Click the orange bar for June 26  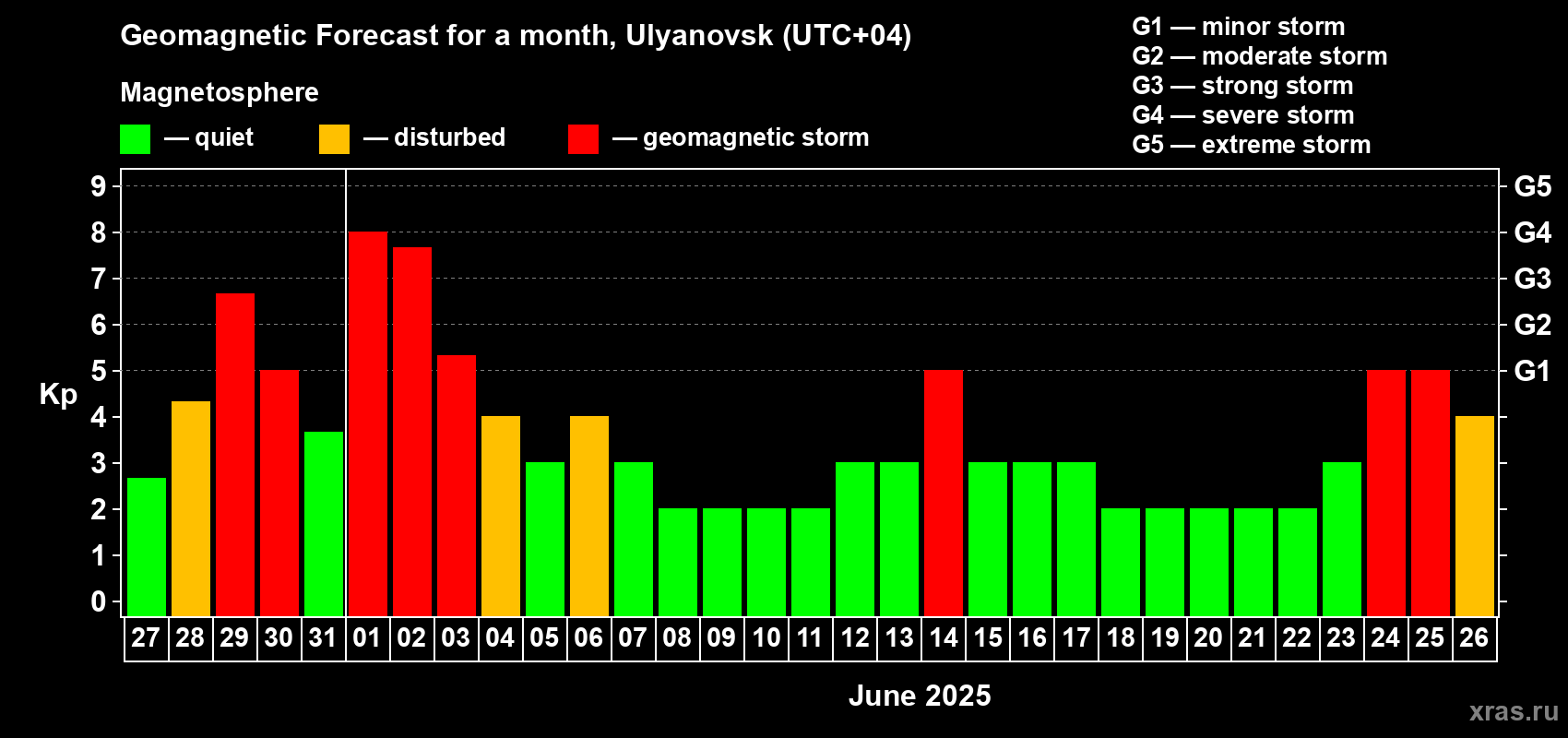point(1475,517)
